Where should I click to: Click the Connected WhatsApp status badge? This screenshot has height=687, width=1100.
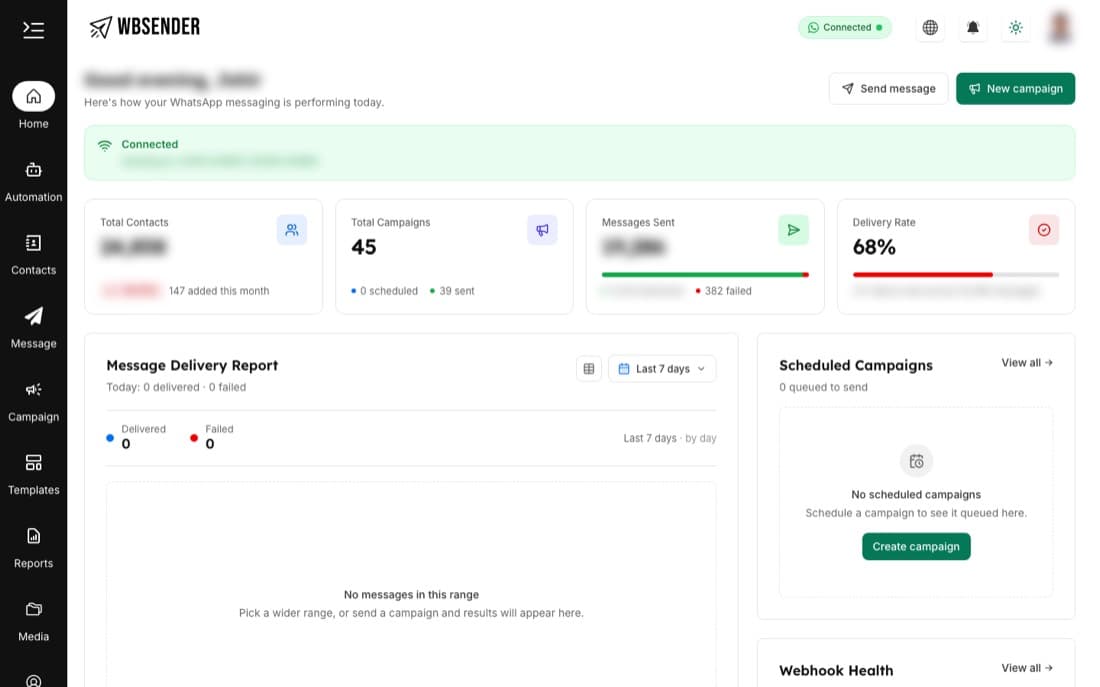click(845, 27)
